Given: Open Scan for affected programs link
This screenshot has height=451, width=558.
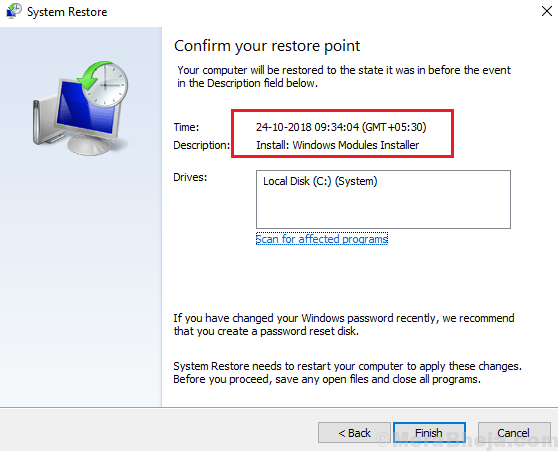Looking at the screenshot, I should [322, 239].
